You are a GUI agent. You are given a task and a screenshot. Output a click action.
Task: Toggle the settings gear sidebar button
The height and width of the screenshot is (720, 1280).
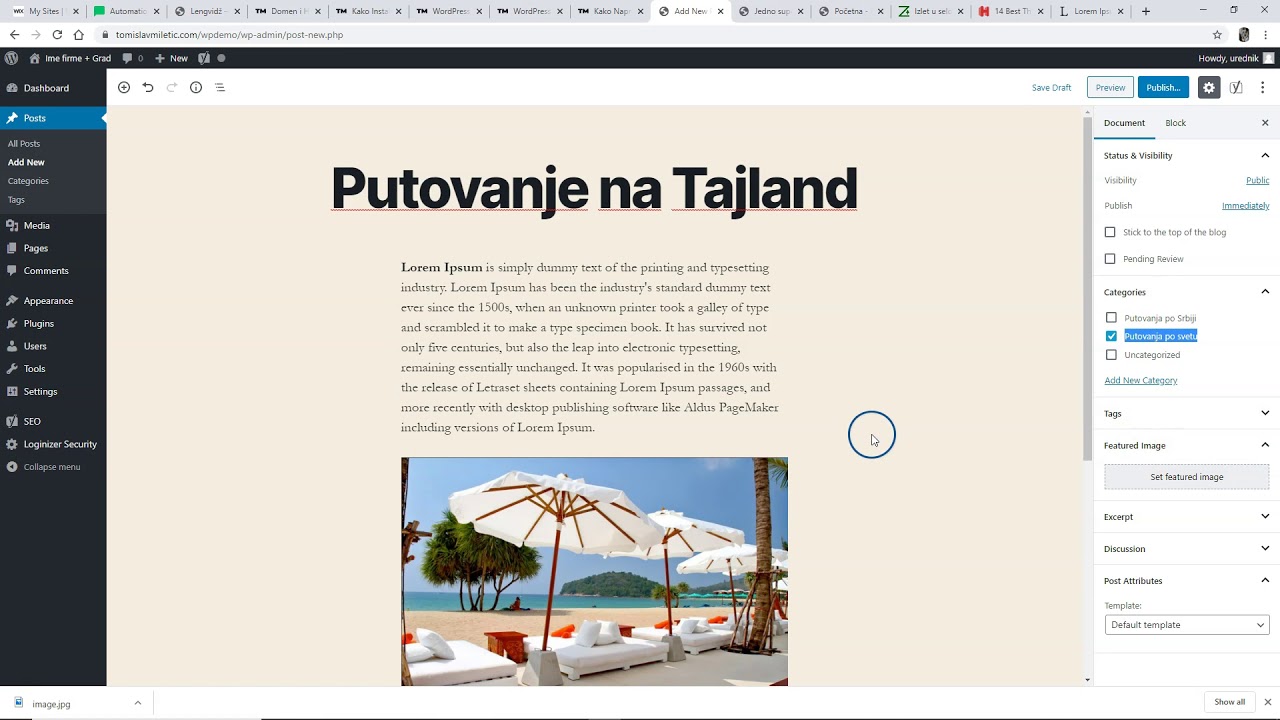1209,87
